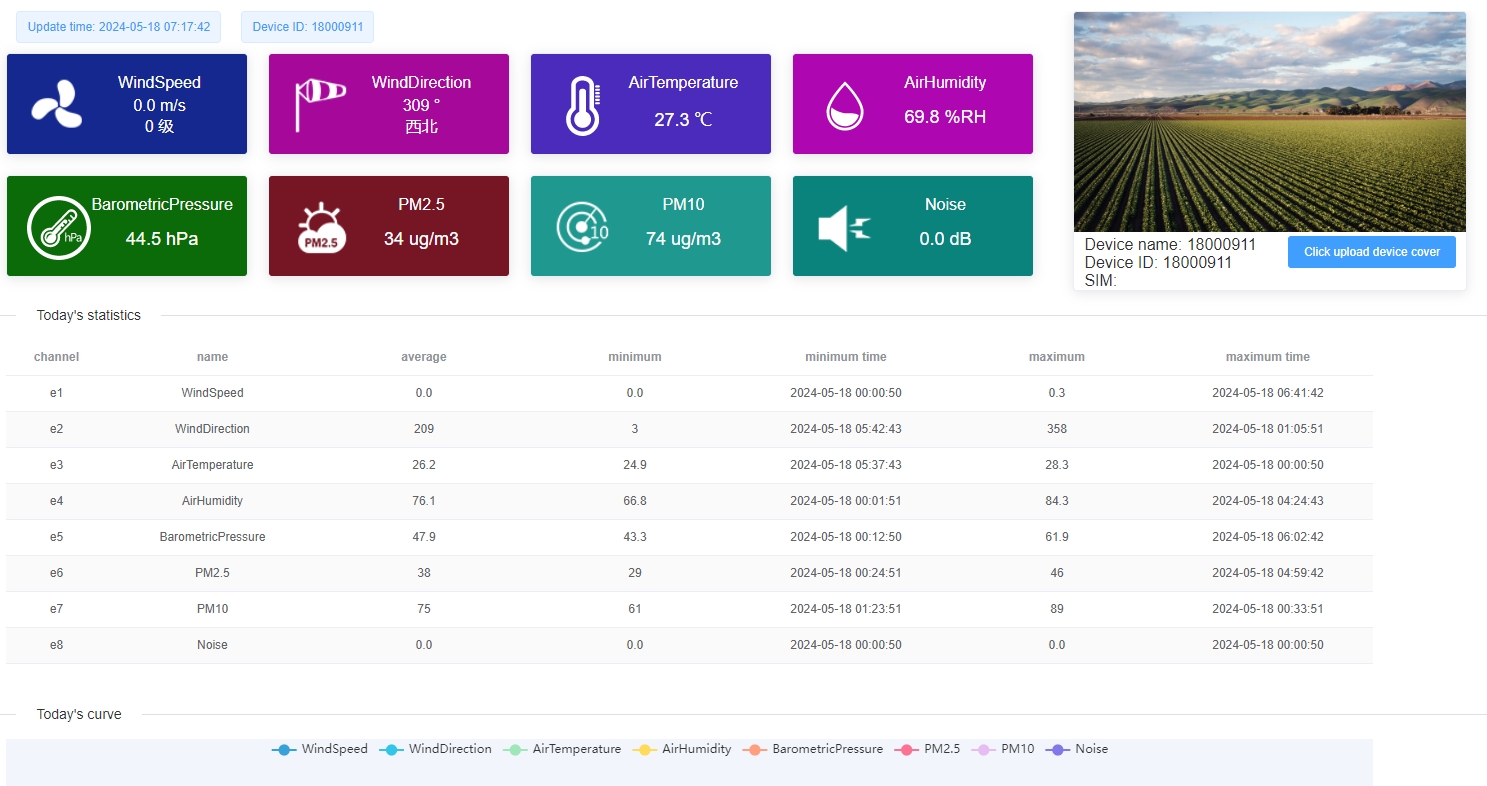Click the AirHumidity water drop icon
This screenshot has width=1487, height=786.
coord(844,105)
